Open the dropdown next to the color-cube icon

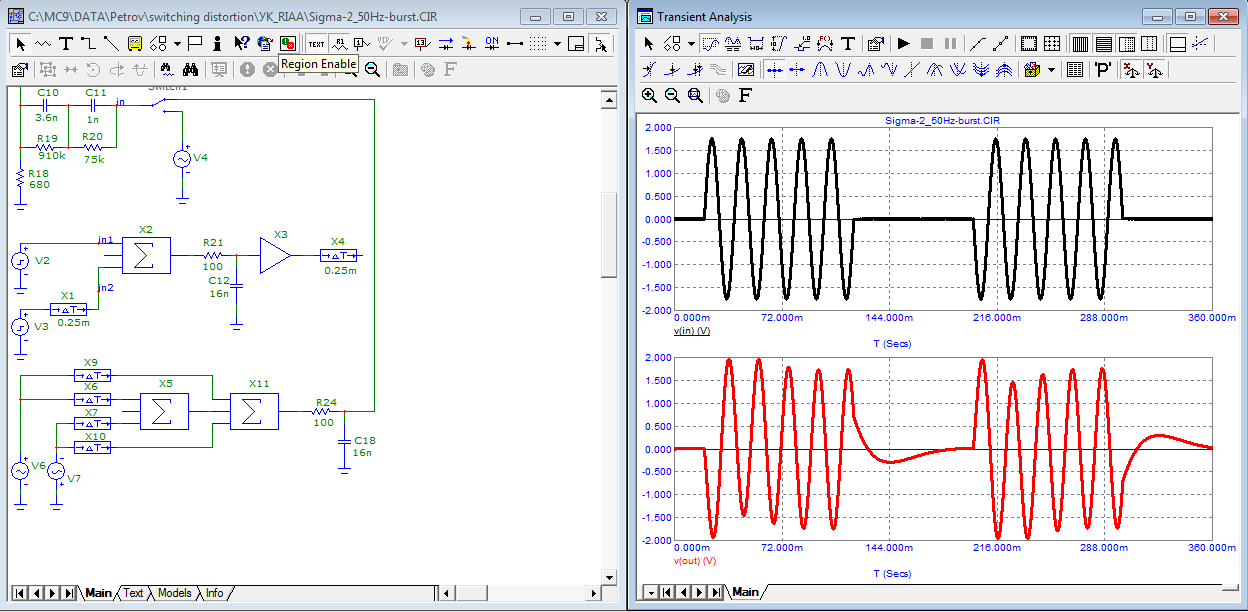click(1051, 69)
